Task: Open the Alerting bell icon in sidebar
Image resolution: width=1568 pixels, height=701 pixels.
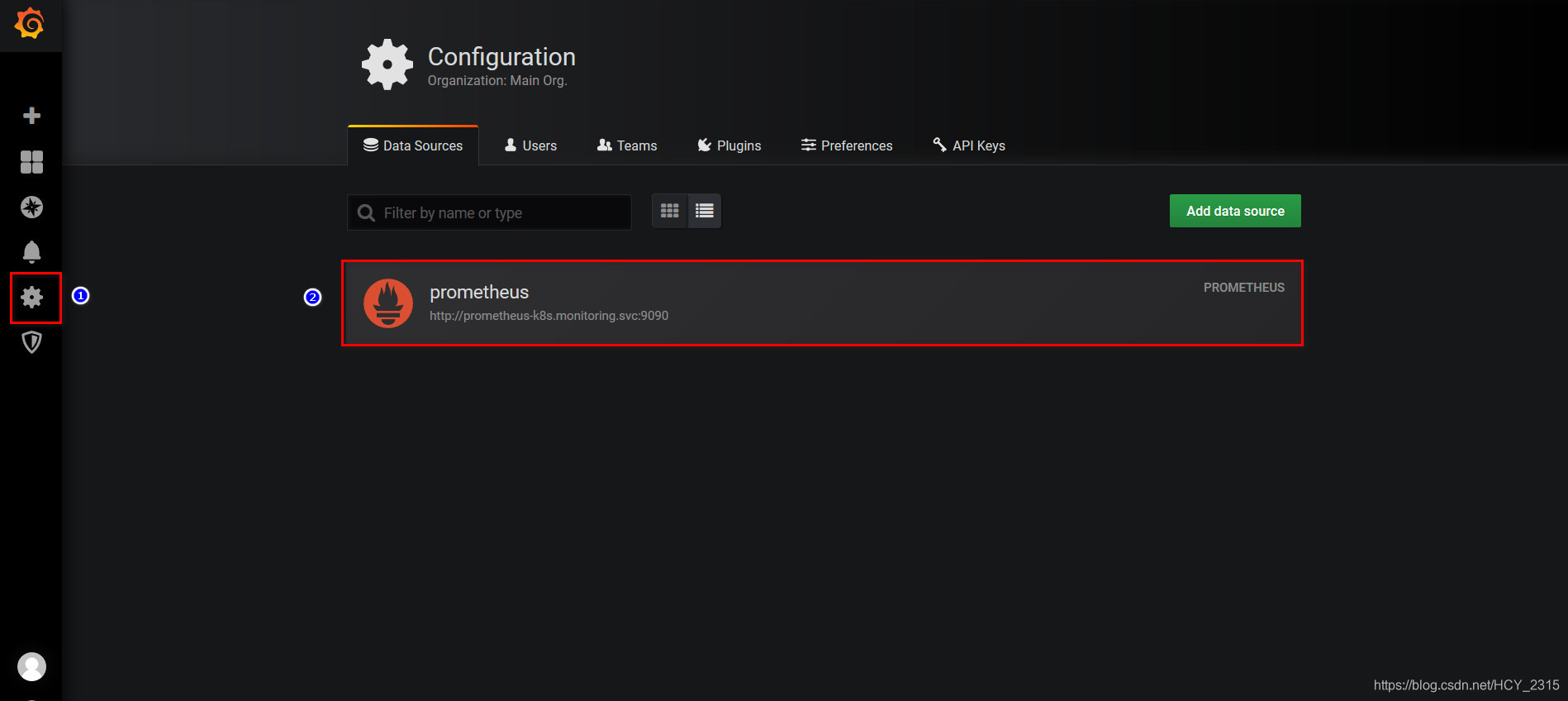Action: coord(31,251)
